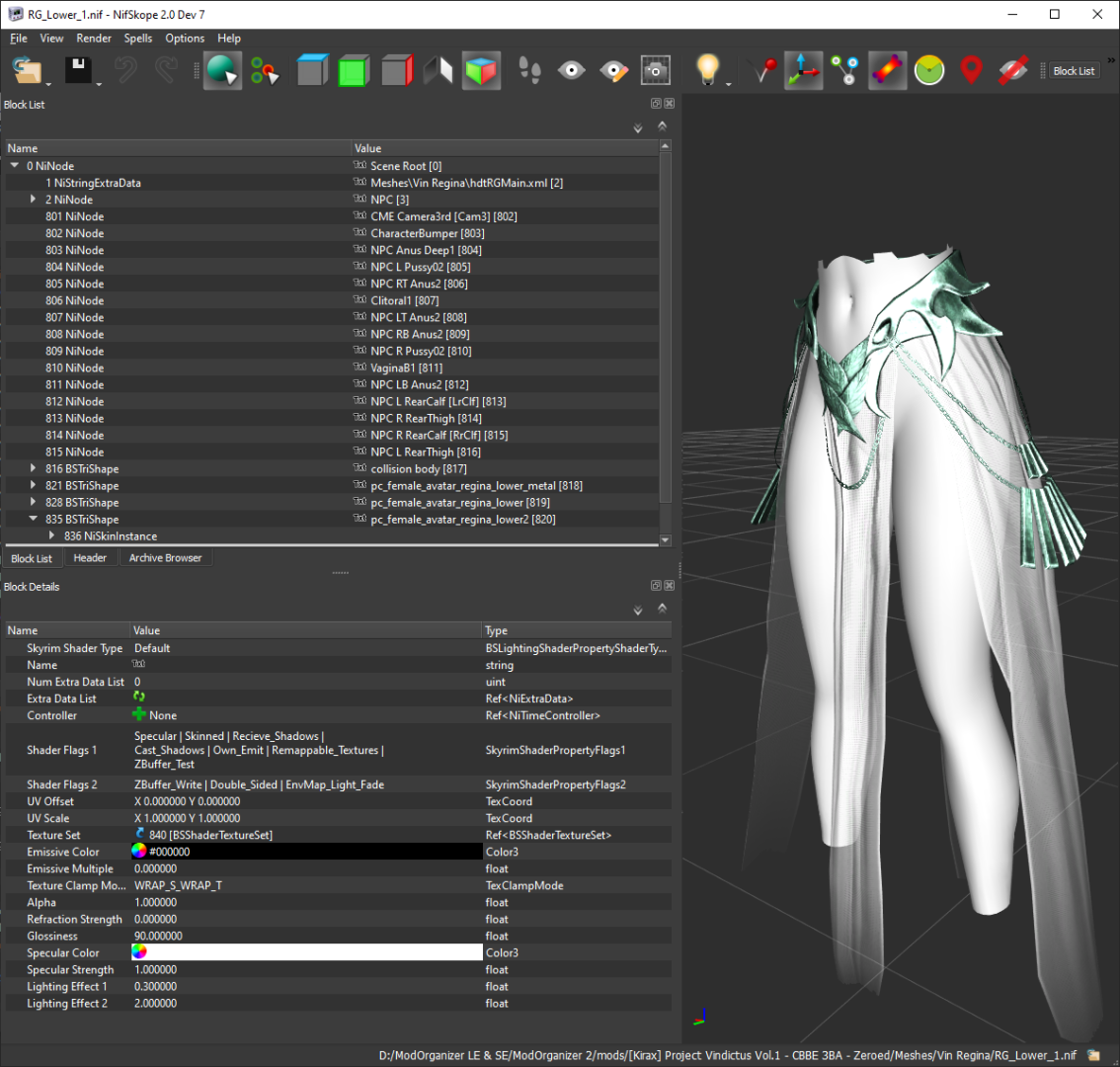1120x1067 pixels.
Task: Switch to the blue-top cube view
Action: 312,70
